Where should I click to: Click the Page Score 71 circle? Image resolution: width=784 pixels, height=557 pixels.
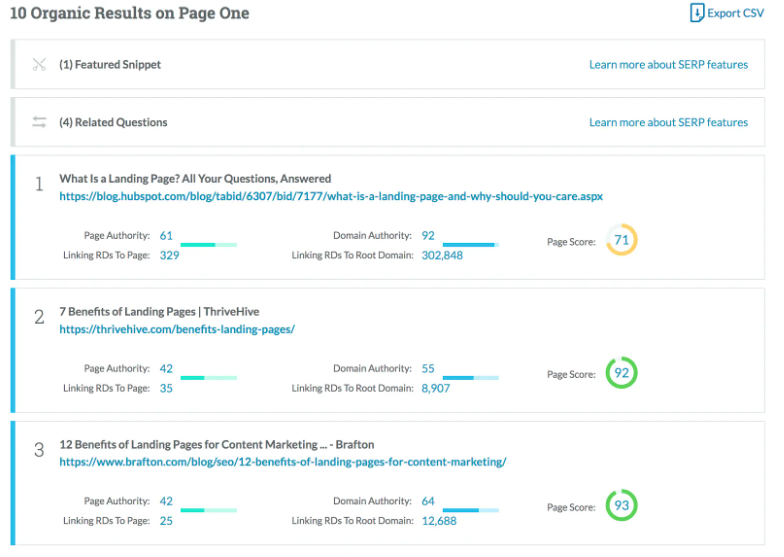[x=621, y=241]
